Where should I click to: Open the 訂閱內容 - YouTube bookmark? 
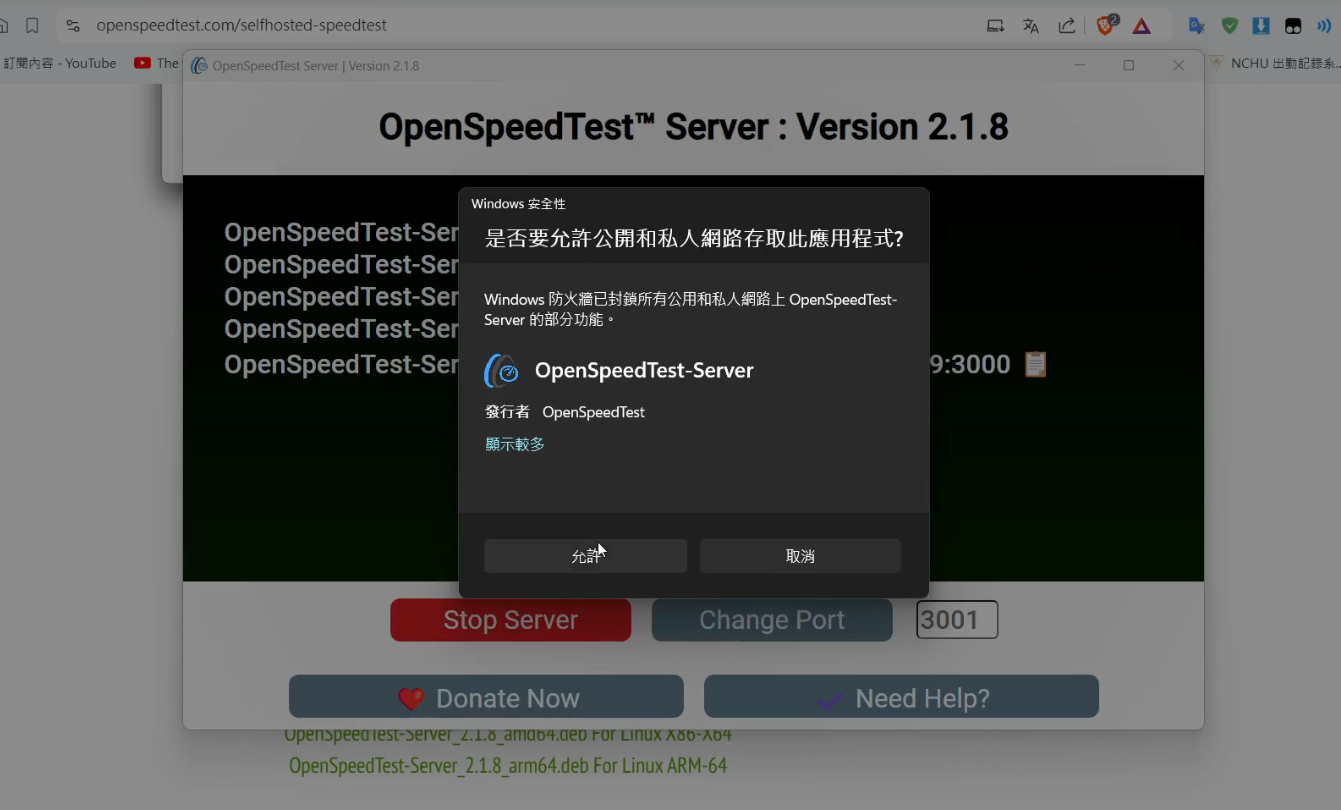pyautogui.click(x=60, y=63)
